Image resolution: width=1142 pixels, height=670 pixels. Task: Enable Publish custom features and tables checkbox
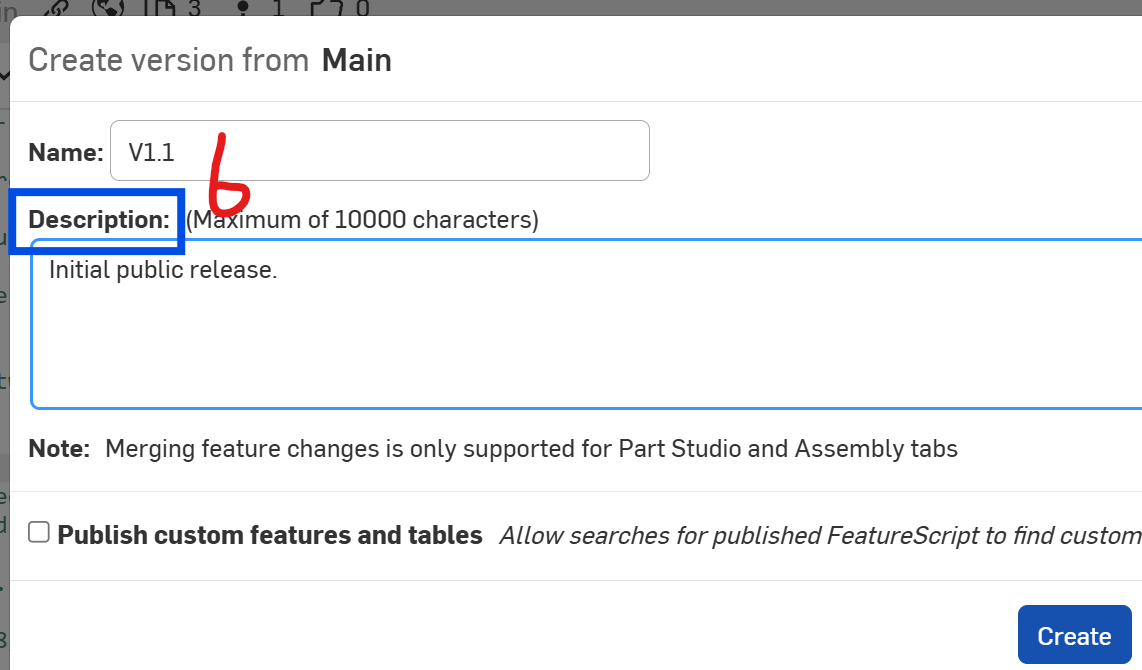[x=39, y=533]
